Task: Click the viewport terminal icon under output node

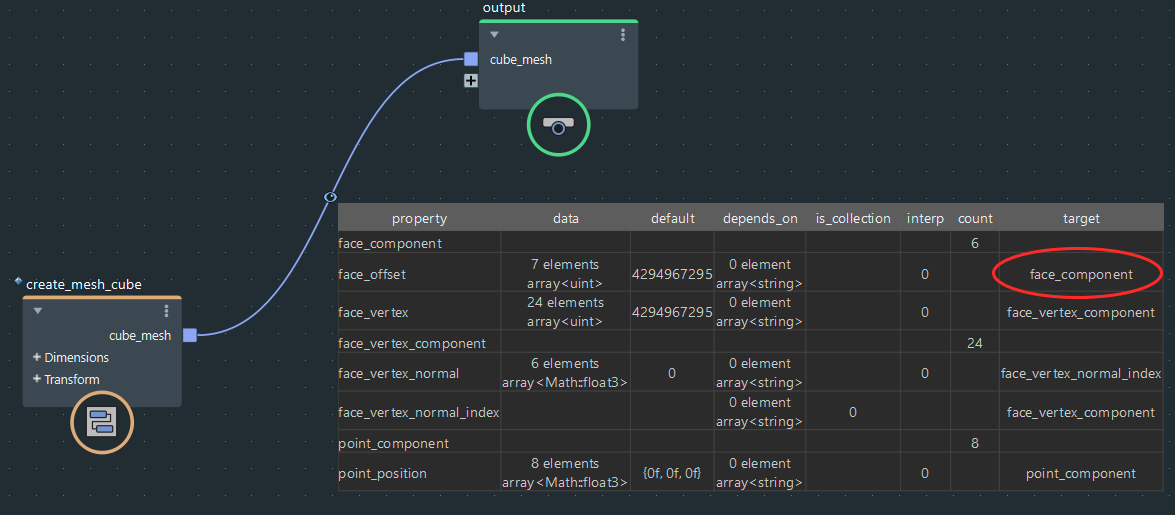Action: click(x=559, y=125)
